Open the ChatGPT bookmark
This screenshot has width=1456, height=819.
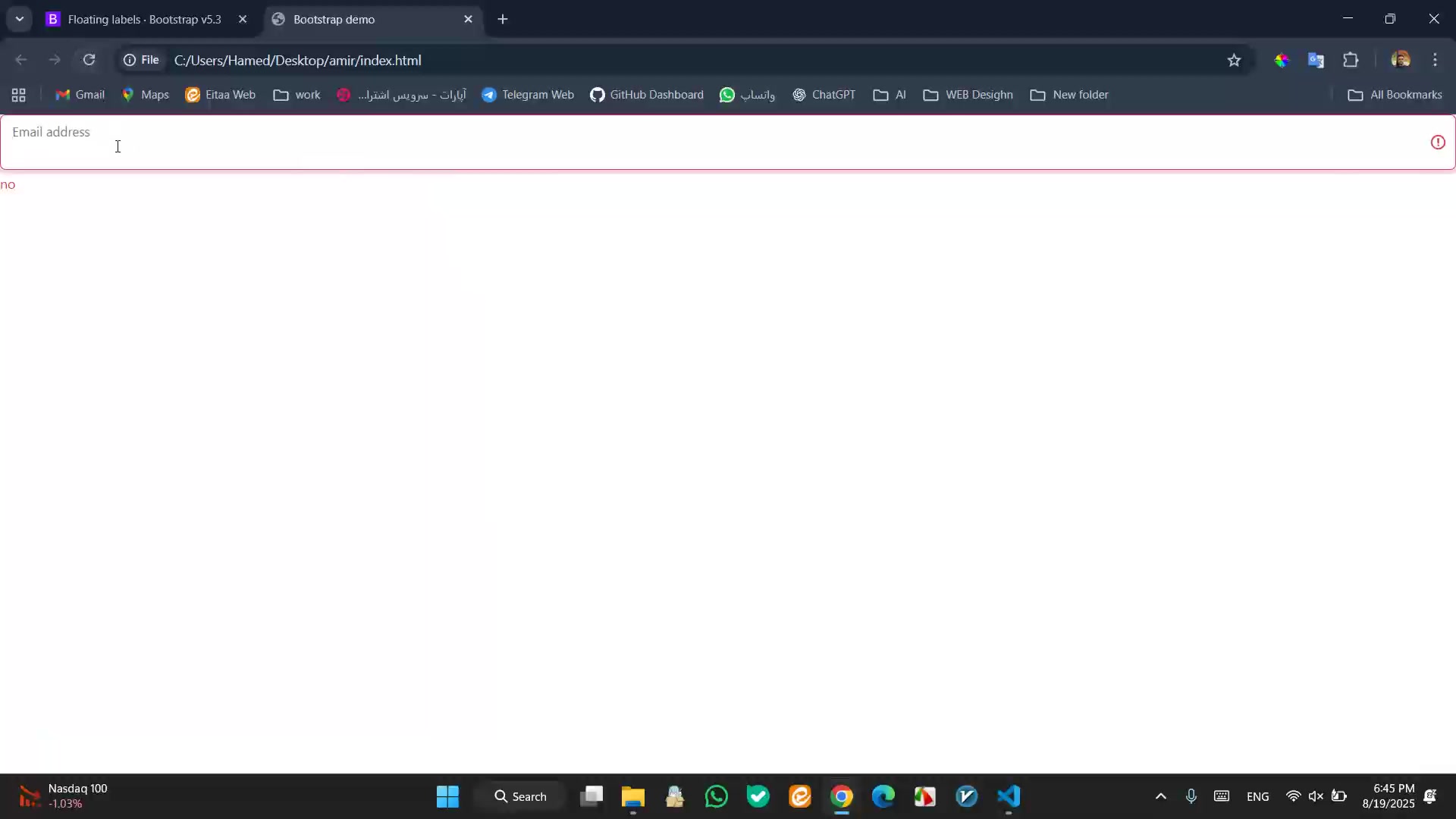coord(824,95)
